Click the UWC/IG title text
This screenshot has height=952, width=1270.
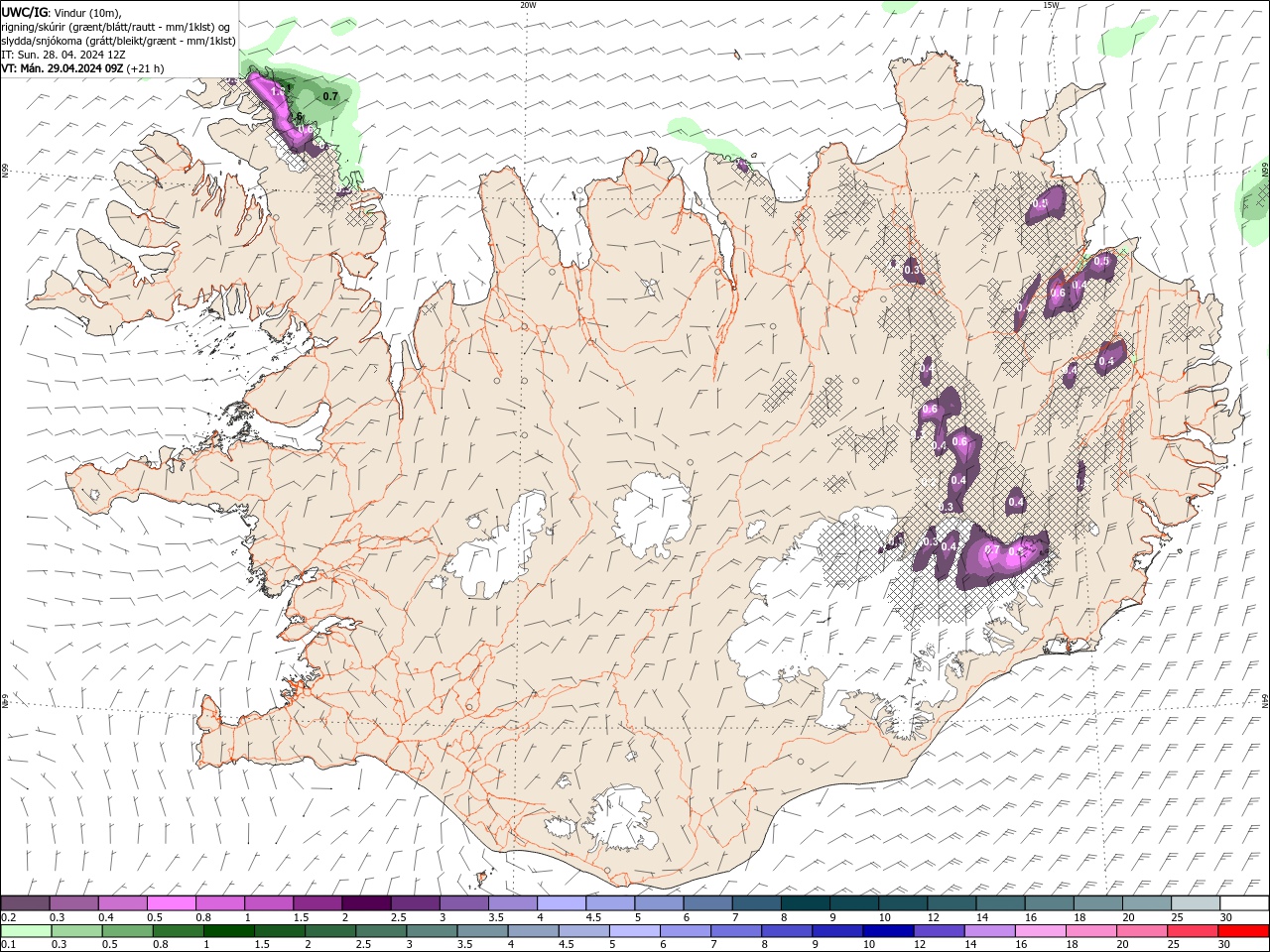(x=24, y=12)
